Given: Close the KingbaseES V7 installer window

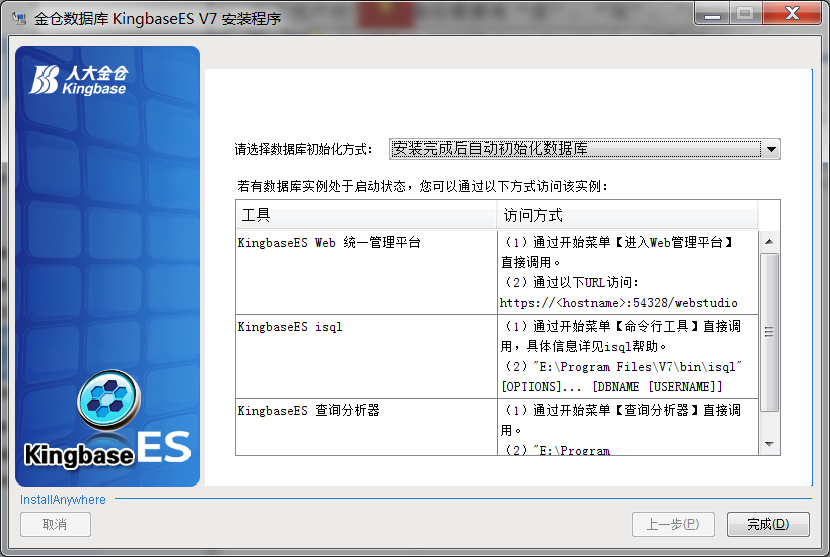Looking at the screenshot, I should pos(792,14).
